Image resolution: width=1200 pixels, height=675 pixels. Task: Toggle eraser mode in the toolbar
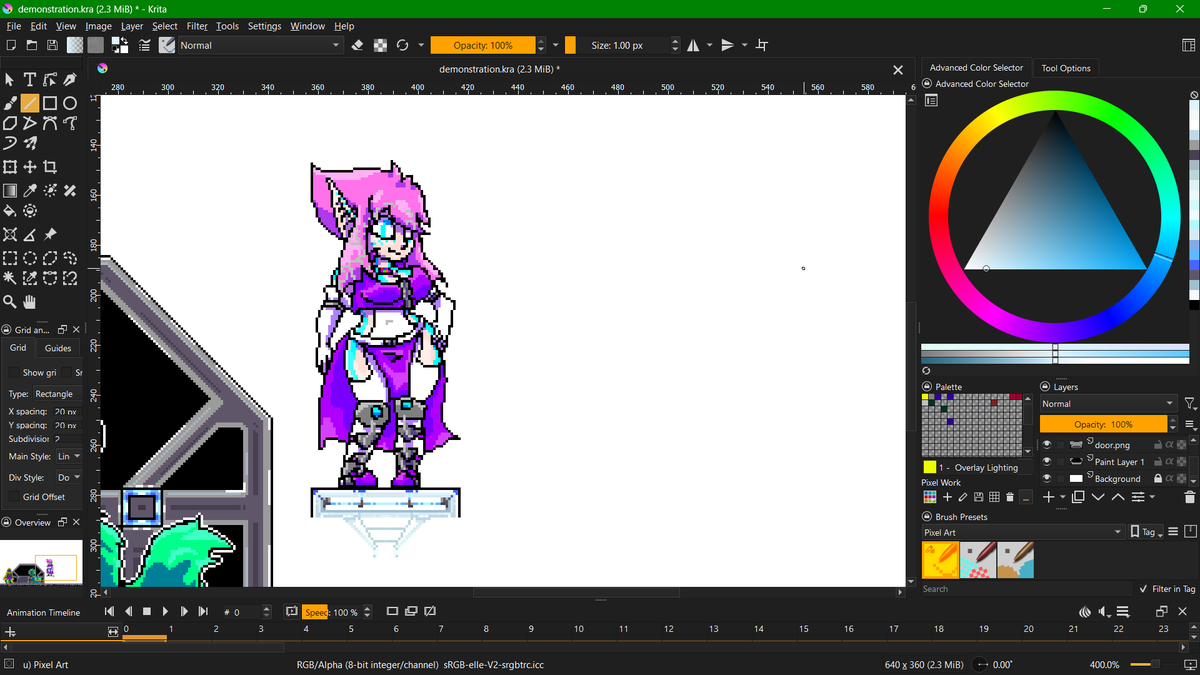coord(358,45)
